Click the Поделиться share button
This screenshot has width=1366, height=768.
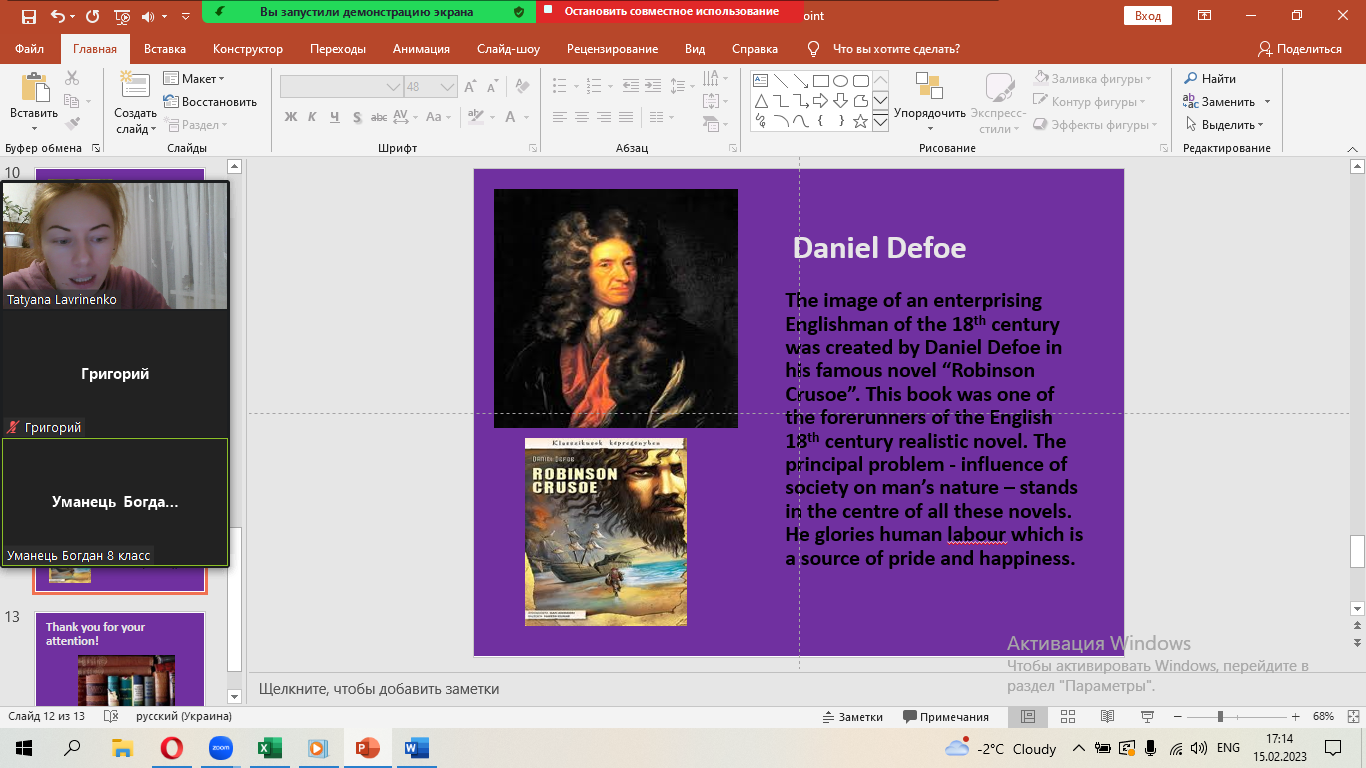pos(1300,49)
